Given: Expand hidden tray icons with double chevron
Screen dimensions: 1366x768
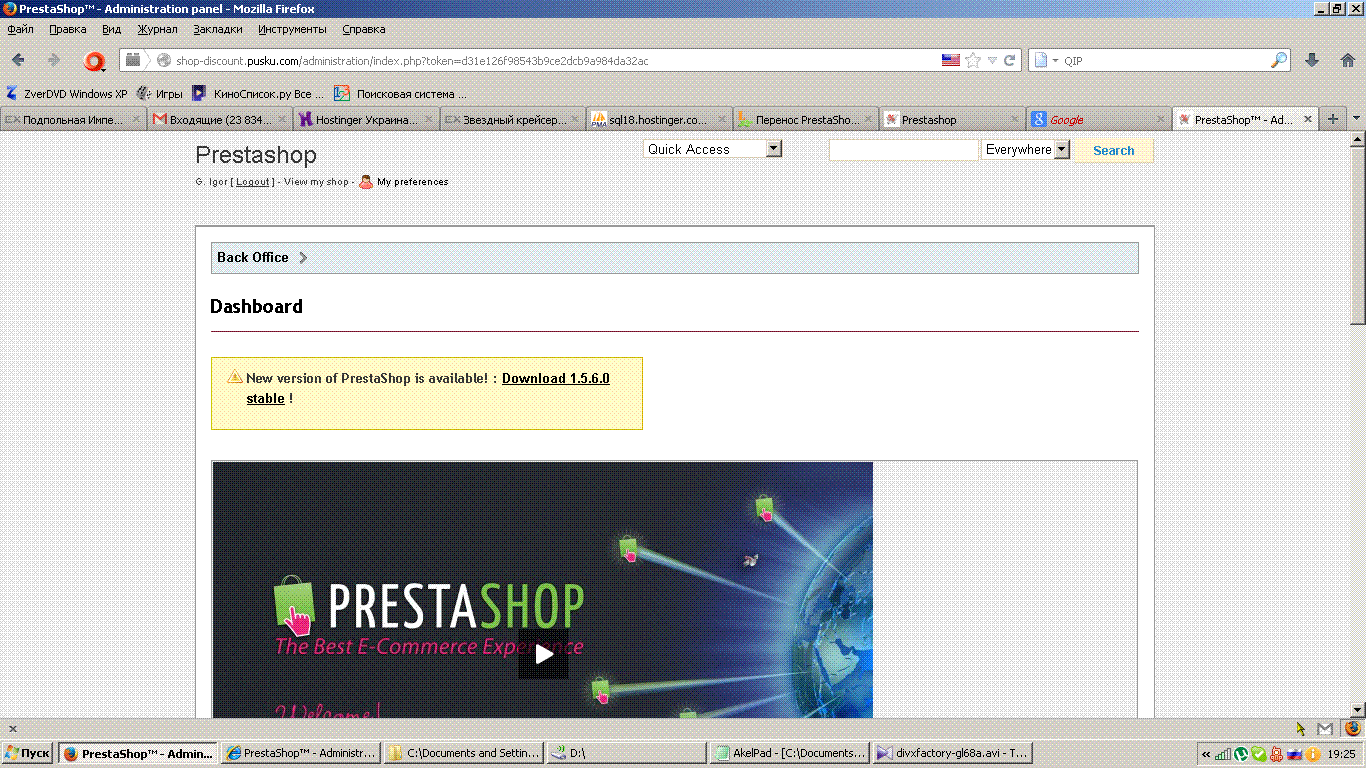Looking at the screenshot, I should (1206, 753).
